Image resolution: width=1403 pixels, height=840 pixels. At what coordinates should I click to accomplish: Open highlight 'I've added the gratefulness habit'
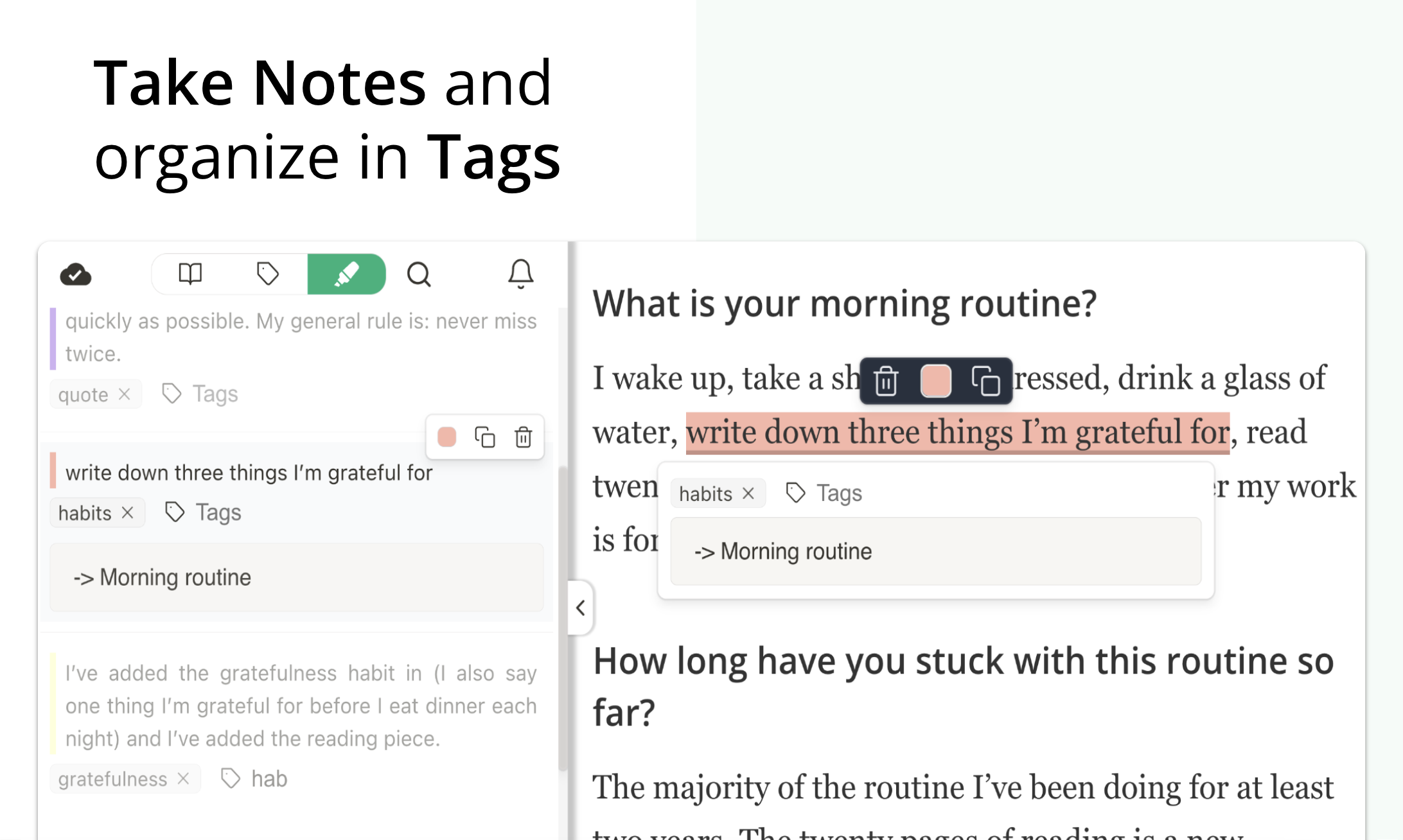301,706
